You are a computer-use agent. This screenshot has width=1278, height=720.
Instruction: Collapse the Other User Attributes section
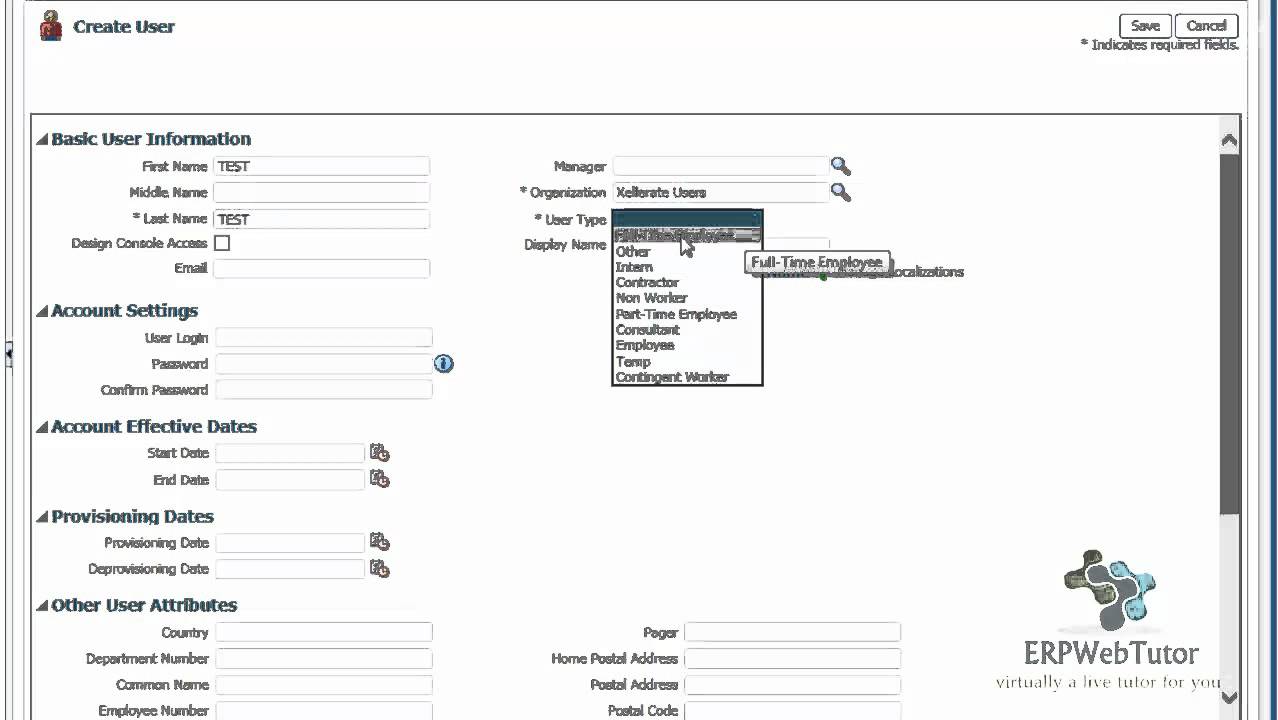[42, 606]
